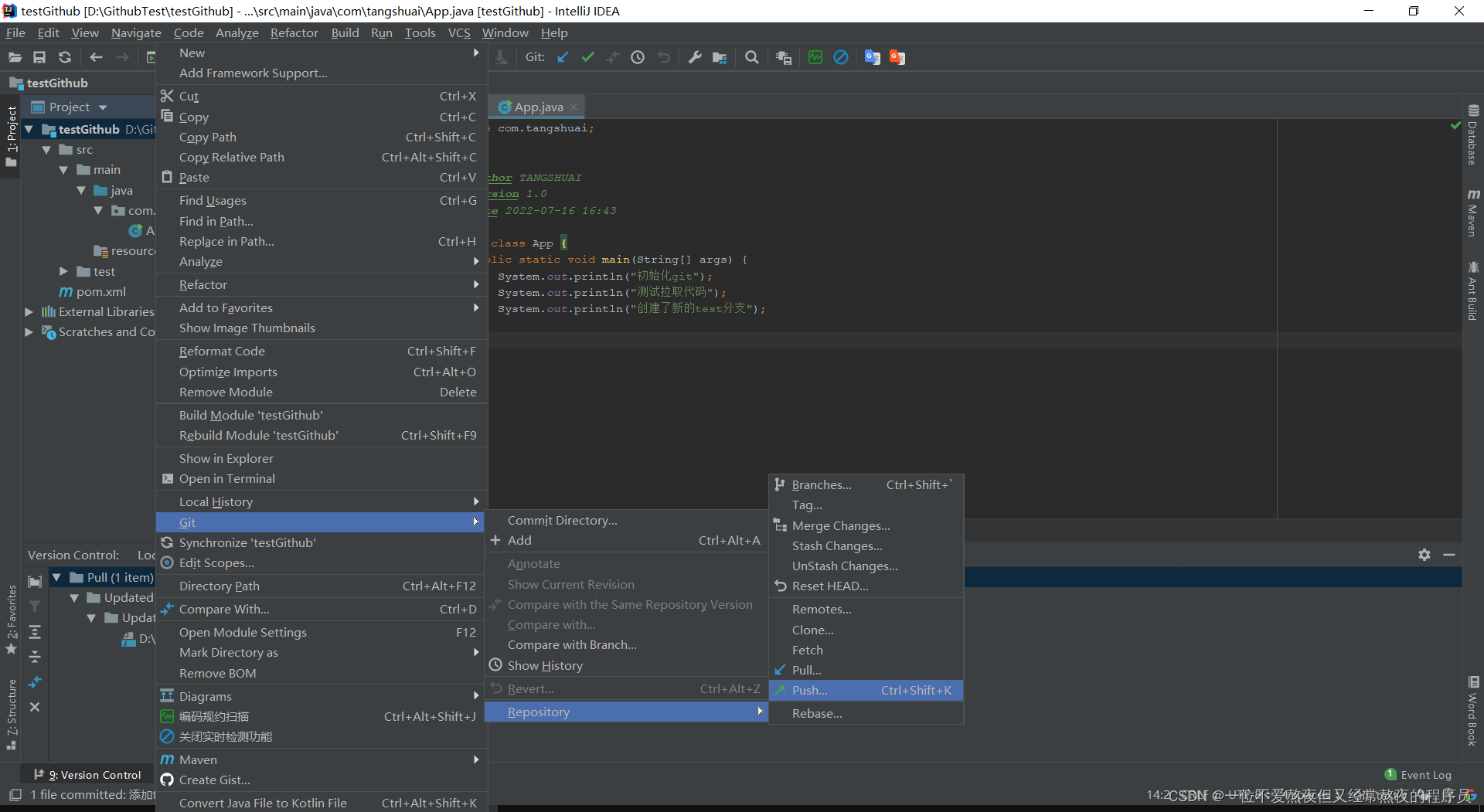Viewport: 1484px width, 812px height.
Task: Collapse the testGithub project root node
Action: (29, 129)
